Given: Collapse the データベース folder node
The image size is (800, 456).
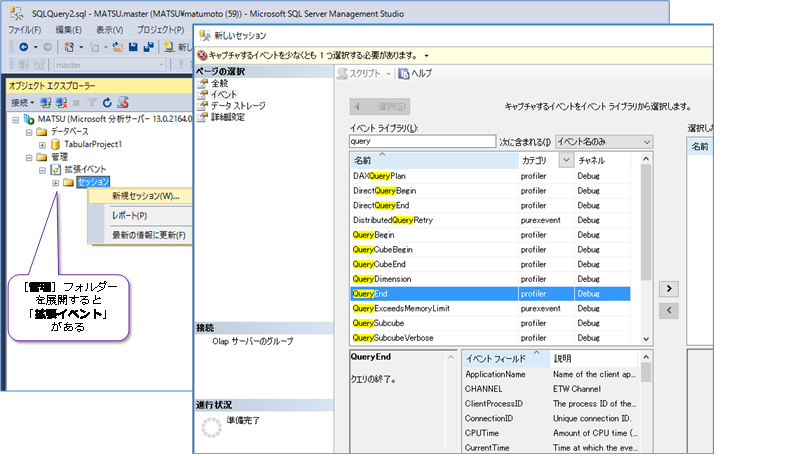Looking at the screenshot, I should tap(29, 132).
